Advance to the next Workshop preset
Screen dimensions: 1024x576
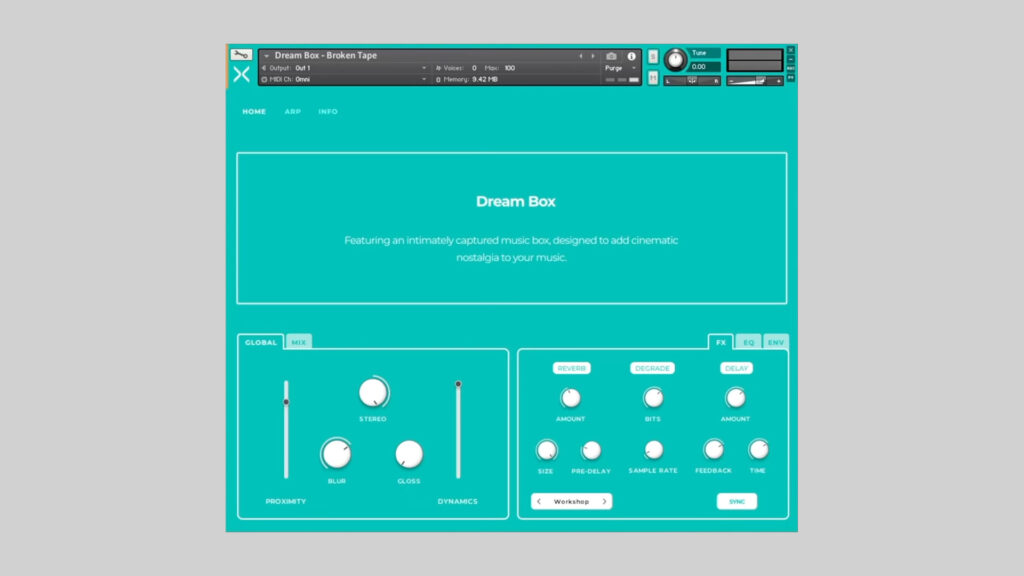coord(604,501)
